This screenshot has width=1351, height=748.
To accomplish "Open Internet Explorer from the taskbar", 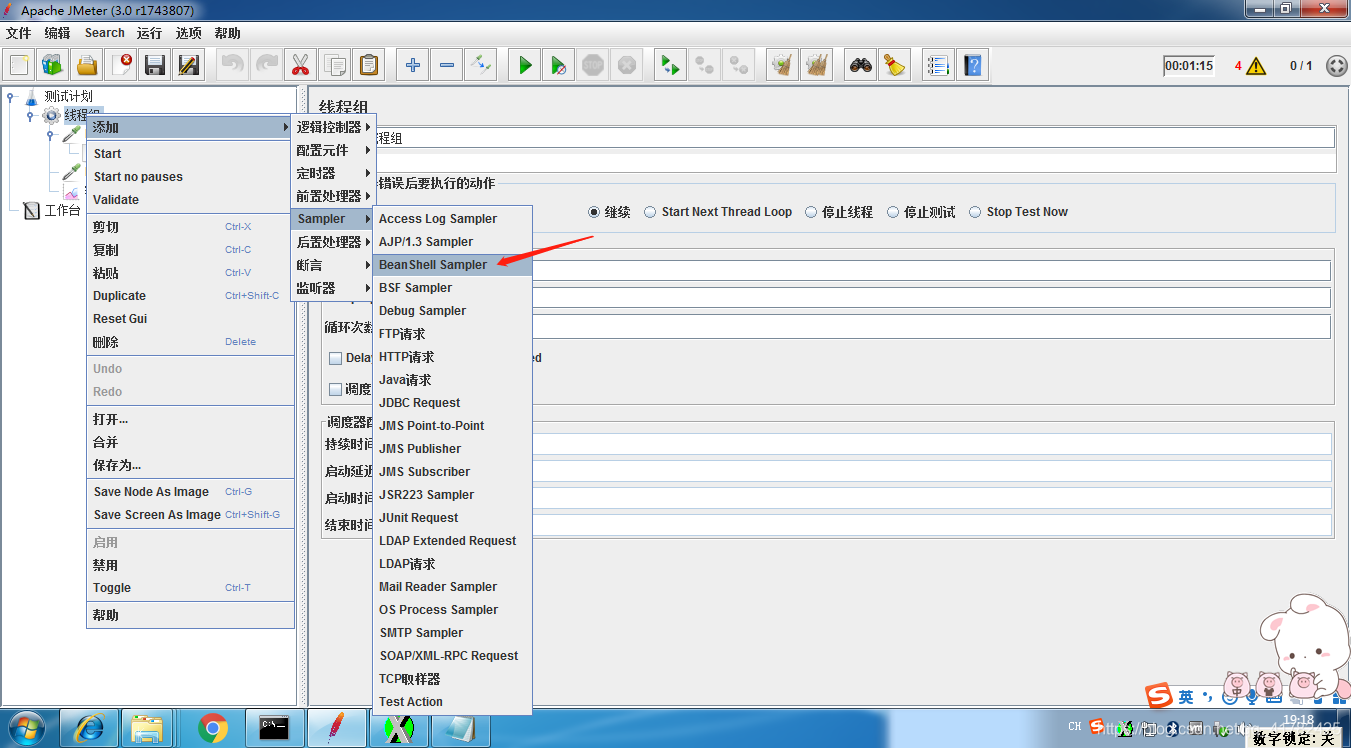I will click(89, 728).
